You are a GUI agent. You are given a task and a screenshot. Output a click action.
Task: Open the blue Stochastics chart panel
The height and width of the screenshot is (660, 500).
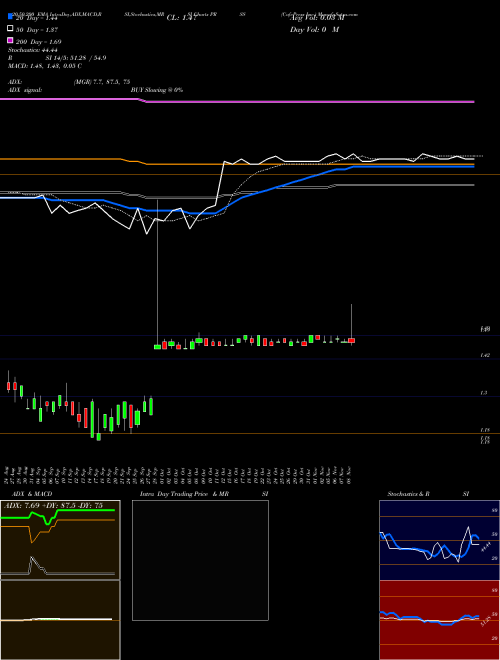pyautogui.click(x=439, y=540)
